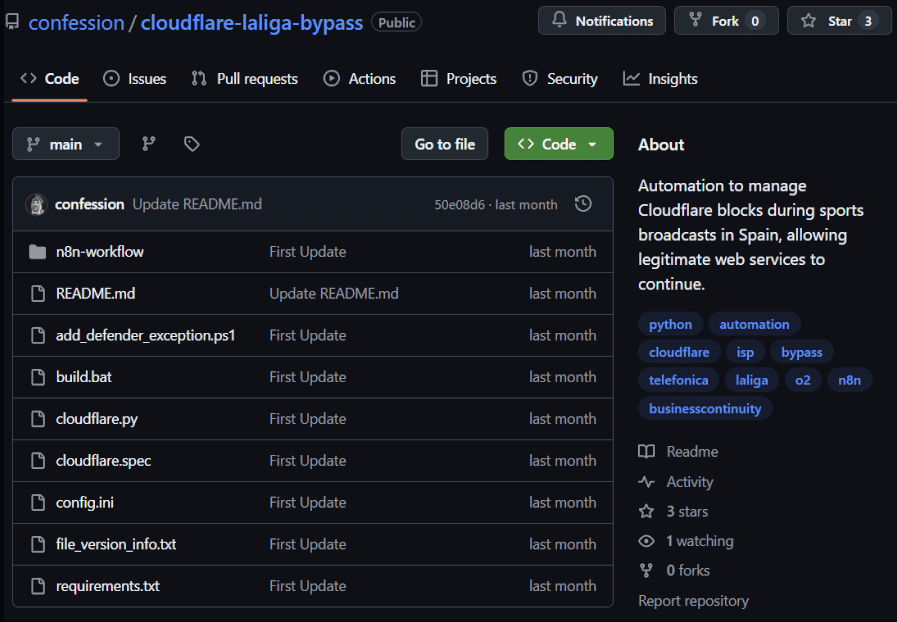Click the star count badge 3
897x622 pixels.
click(x=868, y=21)
